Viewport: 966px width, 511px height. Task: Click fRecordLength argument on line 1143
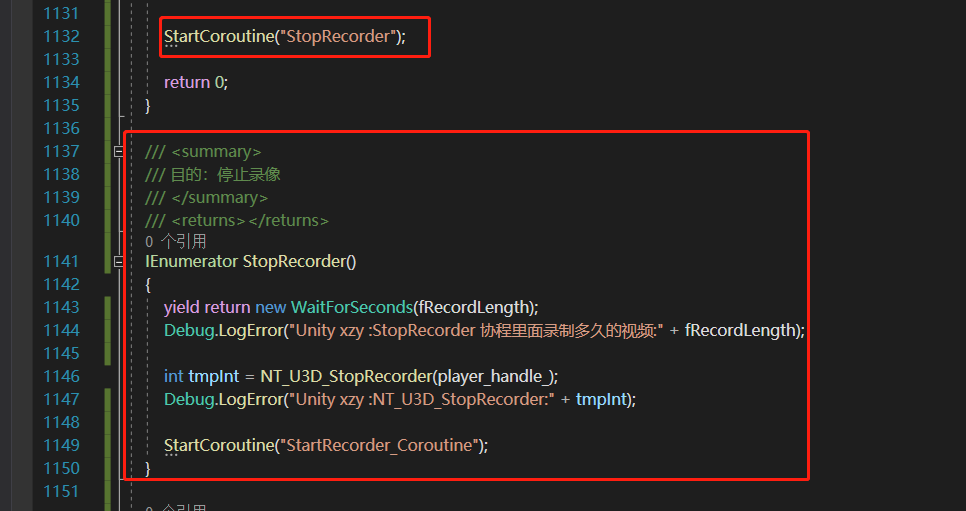[x=474, y=307]
